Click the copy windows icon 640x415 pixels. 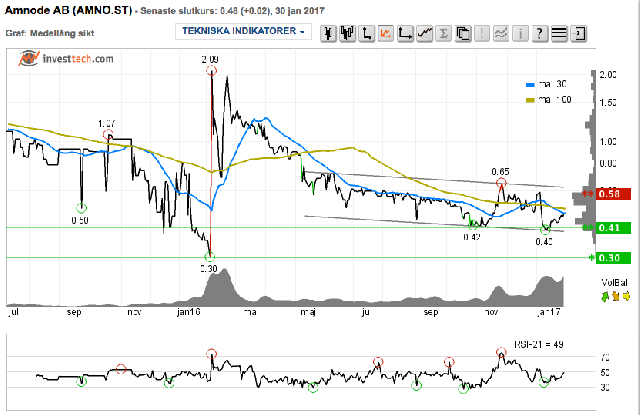(x=463, y=33)
